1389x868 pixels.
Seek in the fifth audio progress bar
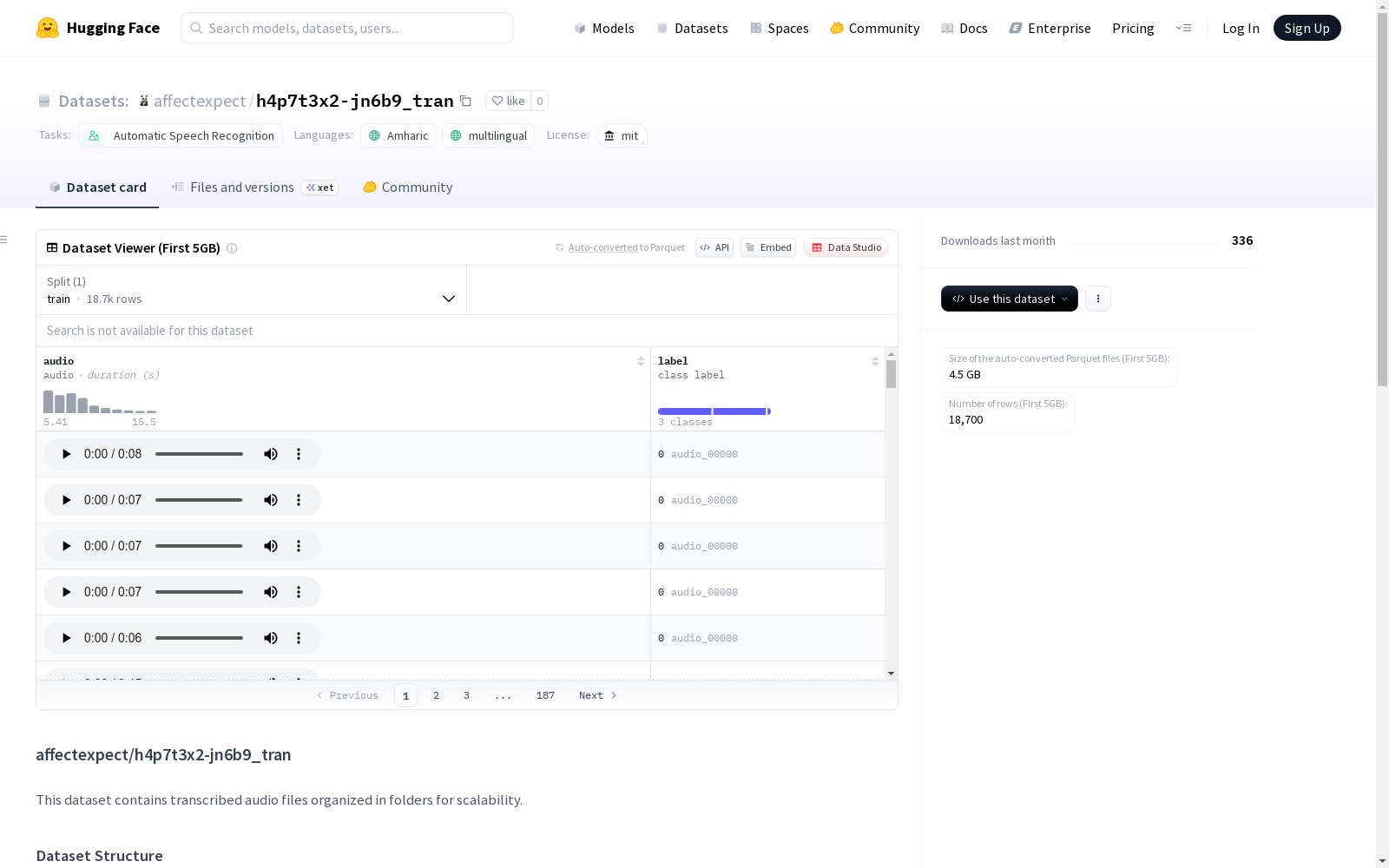(199, 638)
